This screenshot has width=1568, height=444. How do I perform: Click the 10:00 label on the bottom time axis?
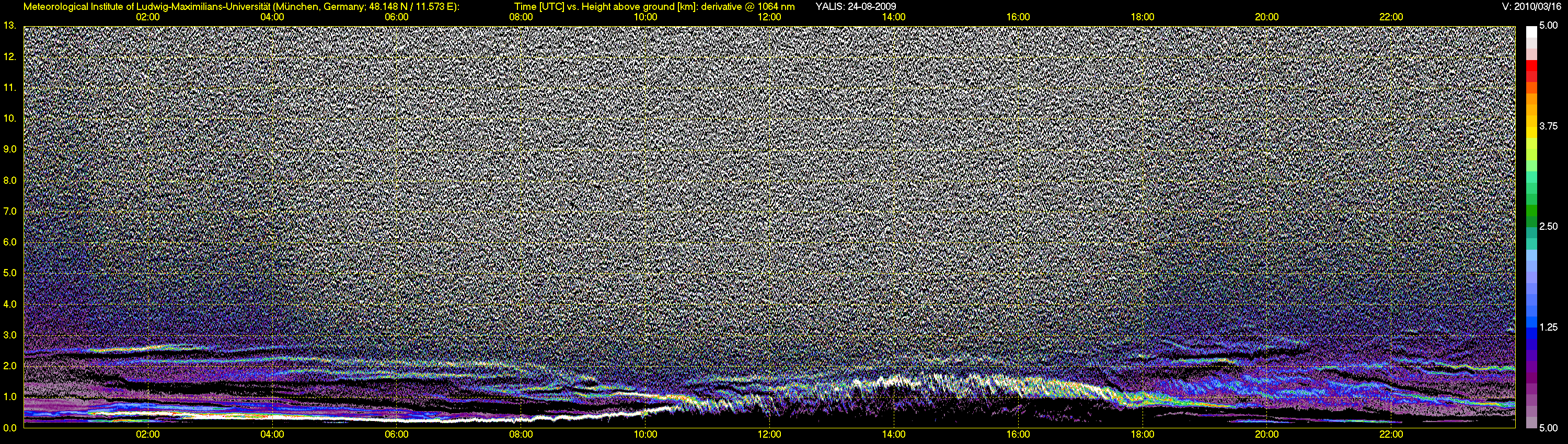click(645, 435)
